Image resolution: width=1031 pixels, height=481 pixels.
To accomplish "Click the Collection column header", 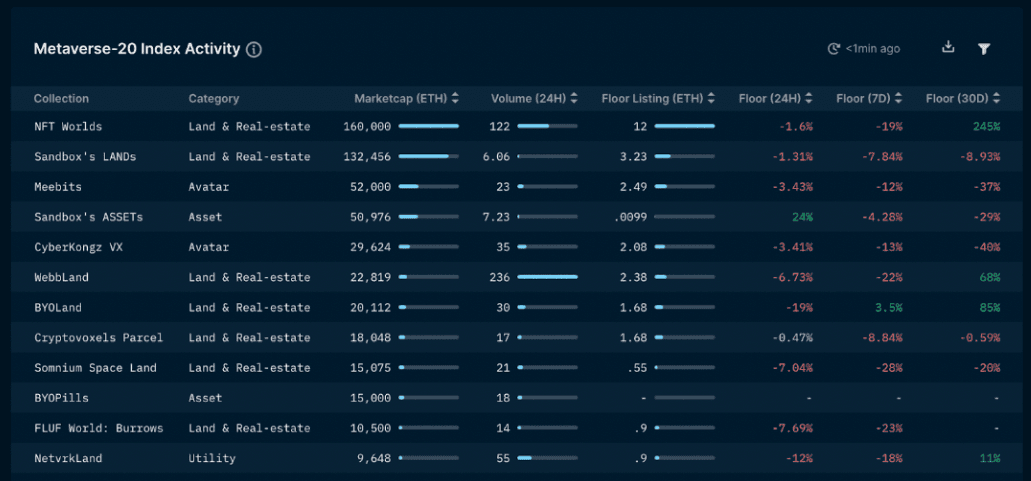I will [x=61, y=99].
